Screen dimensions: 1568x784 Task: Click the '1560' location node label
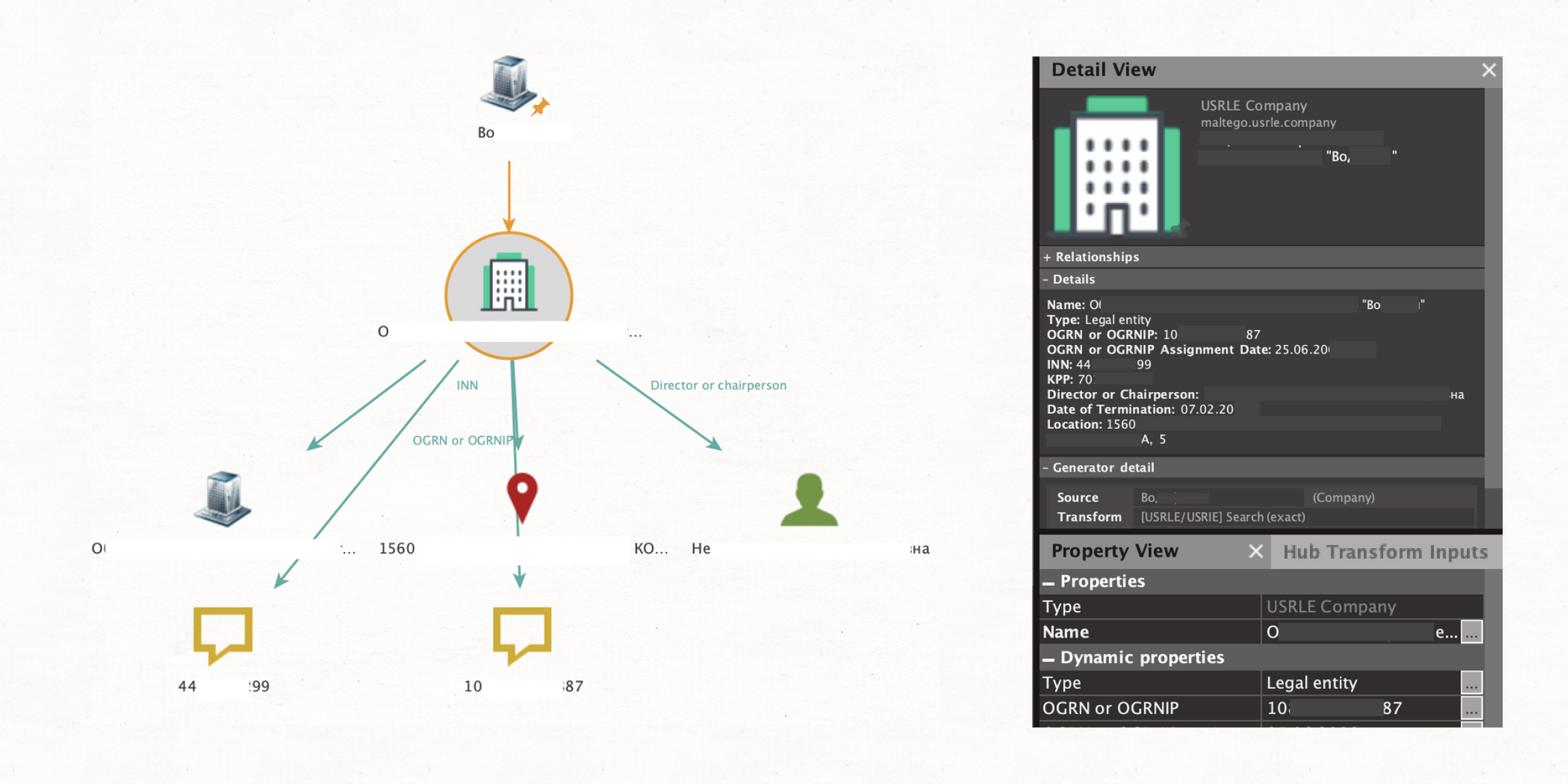[397, 549]
